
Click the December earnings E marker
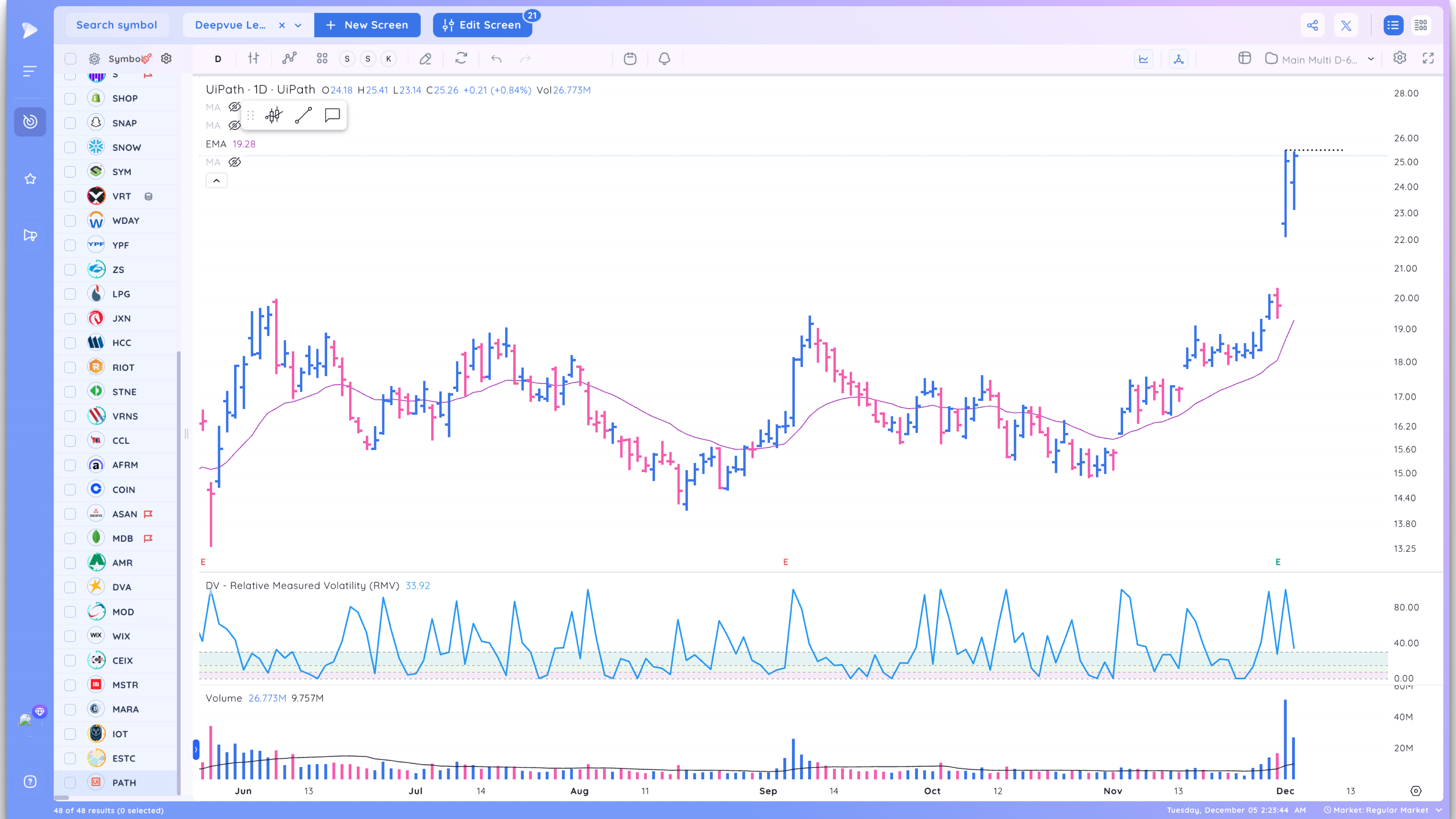tap(1278, 562)
